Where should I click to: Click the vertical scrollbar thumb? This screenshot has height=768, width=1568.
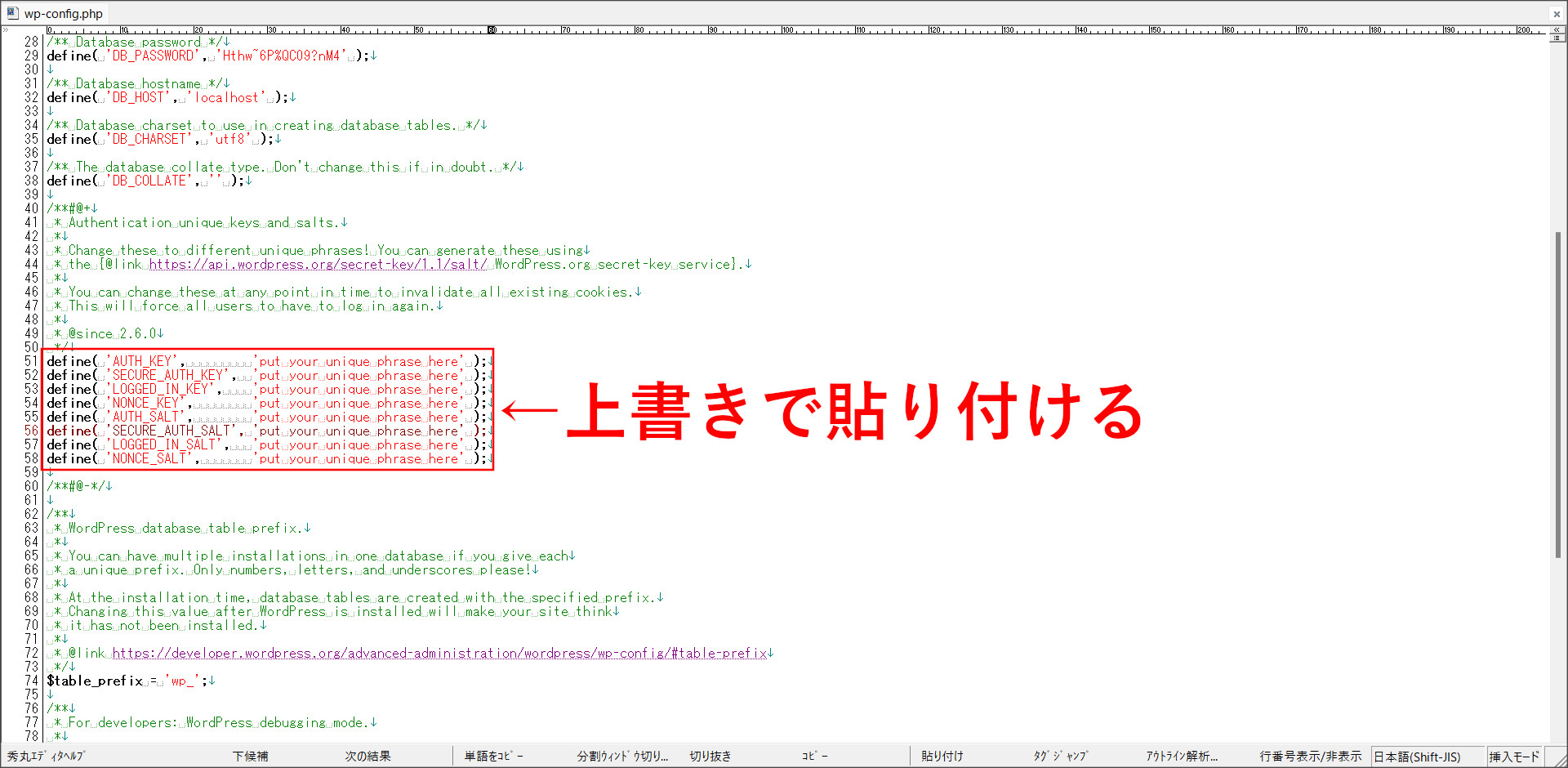1557,392
